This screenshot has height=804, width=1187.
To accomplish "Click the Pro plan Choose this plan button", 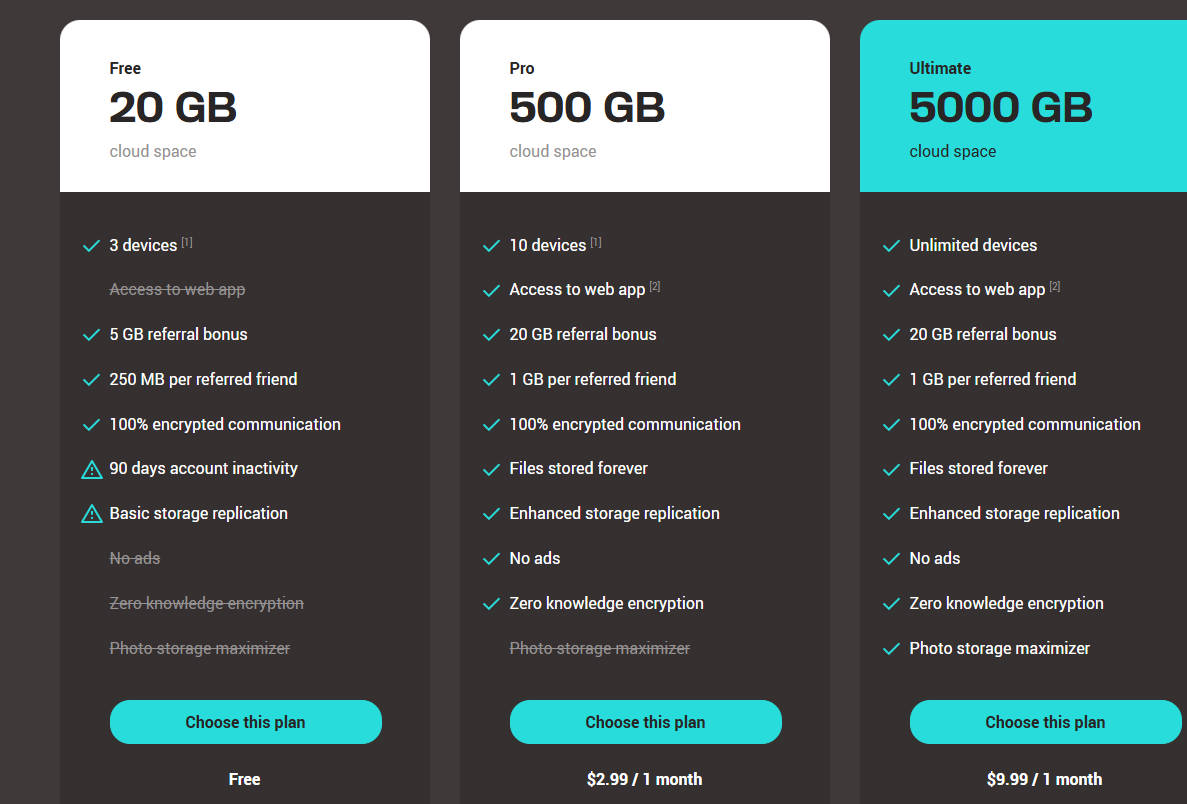I will [x=645, y=721].
